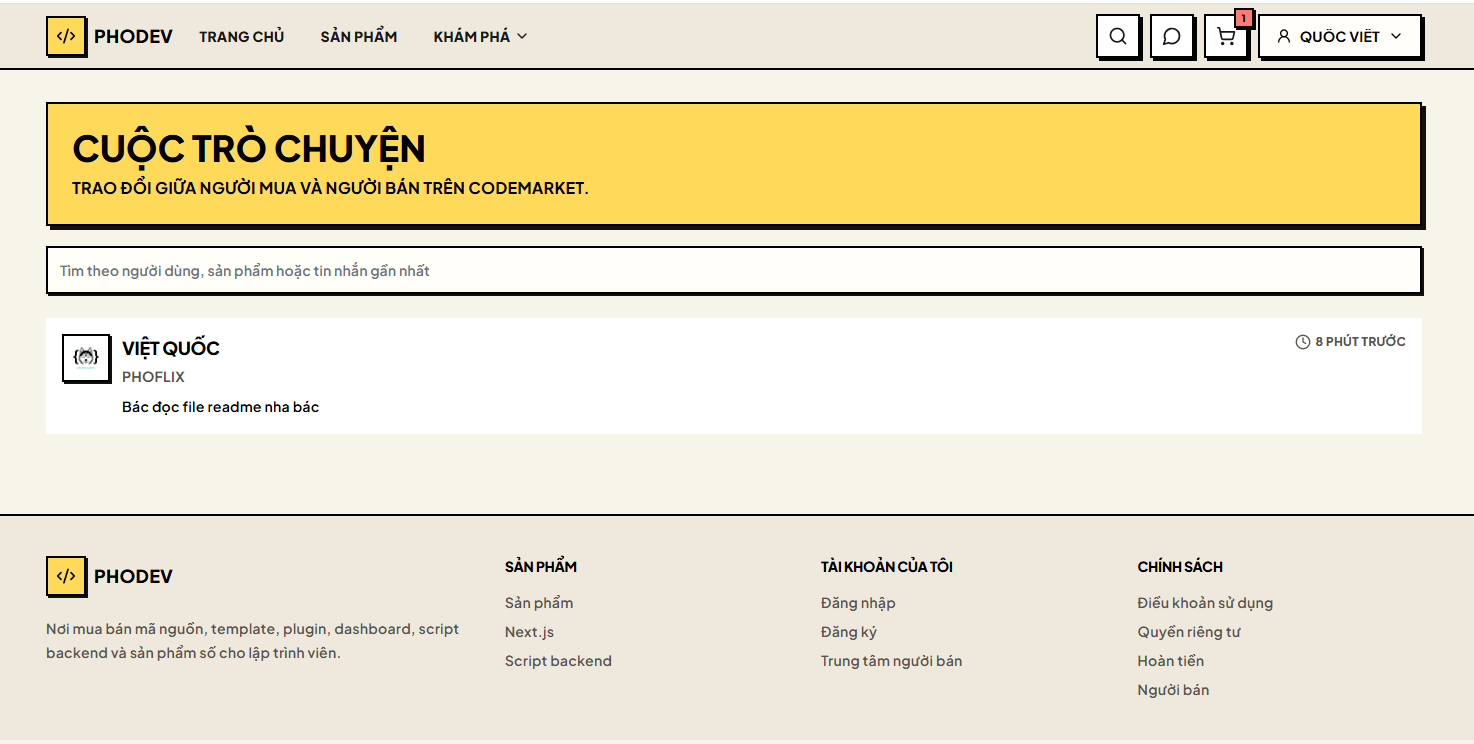The width and height of the screenshot is (1474, 744).
Task: Focus the conversation search input field
Action: pos(734,270)
